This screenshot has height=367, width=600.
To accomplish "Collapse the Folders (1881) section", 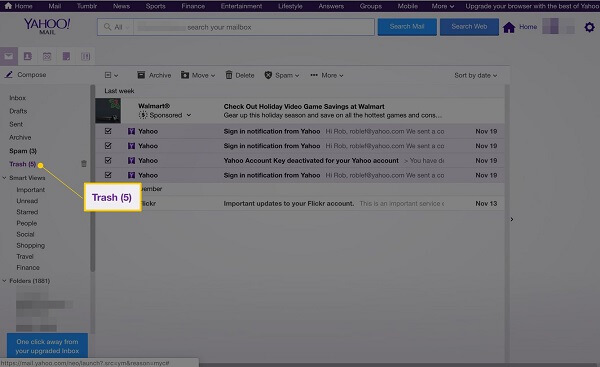I will (5, 281).
